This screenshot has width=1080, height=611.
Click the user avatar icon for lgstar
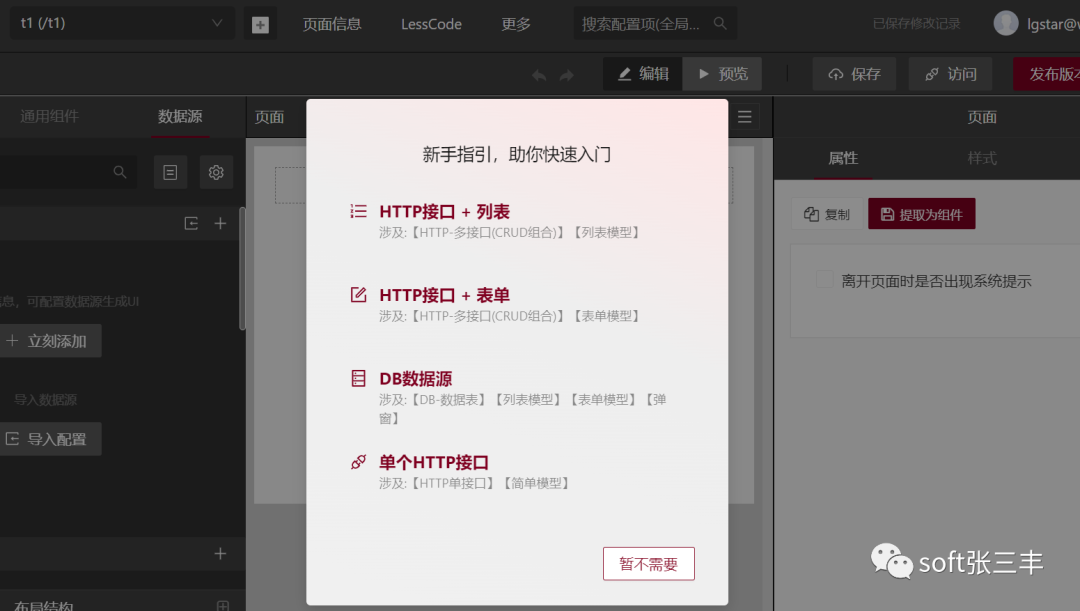point(1006,24)
